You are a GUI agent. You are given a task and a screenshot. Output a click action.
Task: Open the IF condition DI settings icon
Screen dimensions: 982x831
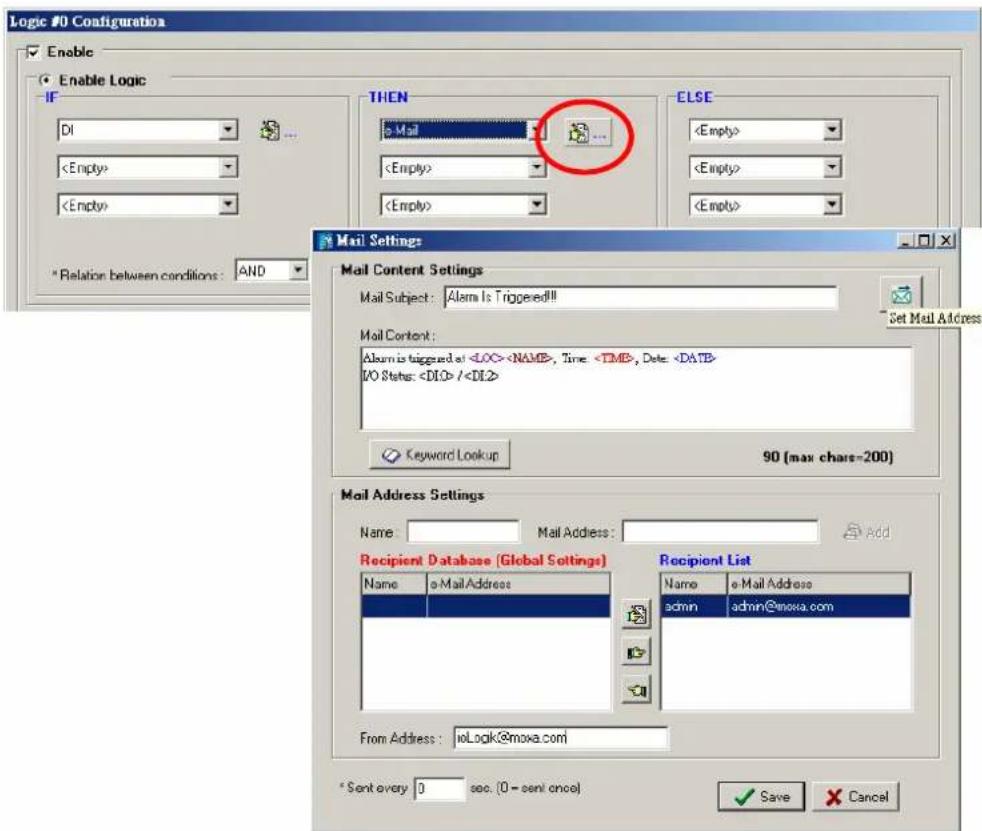pyautogui.click(x=276, y=131)
